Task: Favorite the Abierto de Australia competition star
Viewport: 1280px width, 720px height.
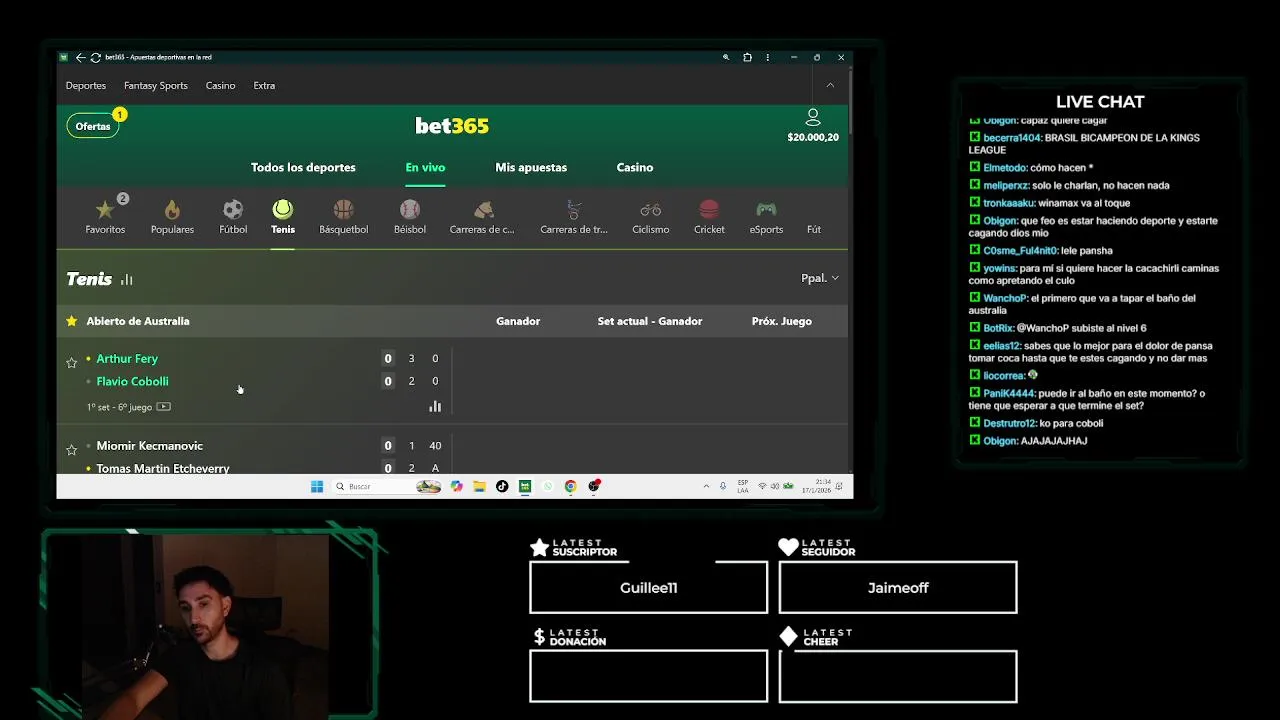Action: coord(71,321)
